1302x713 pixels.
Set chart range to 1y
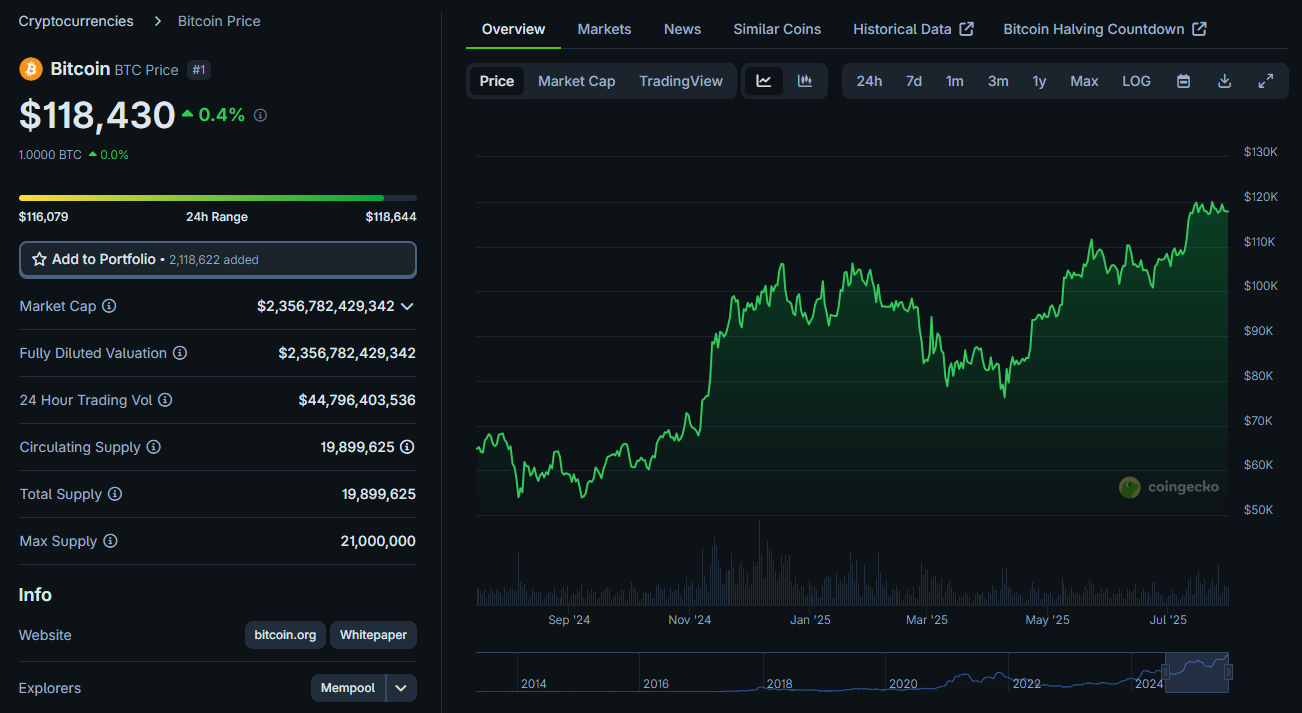(1039, 81)
